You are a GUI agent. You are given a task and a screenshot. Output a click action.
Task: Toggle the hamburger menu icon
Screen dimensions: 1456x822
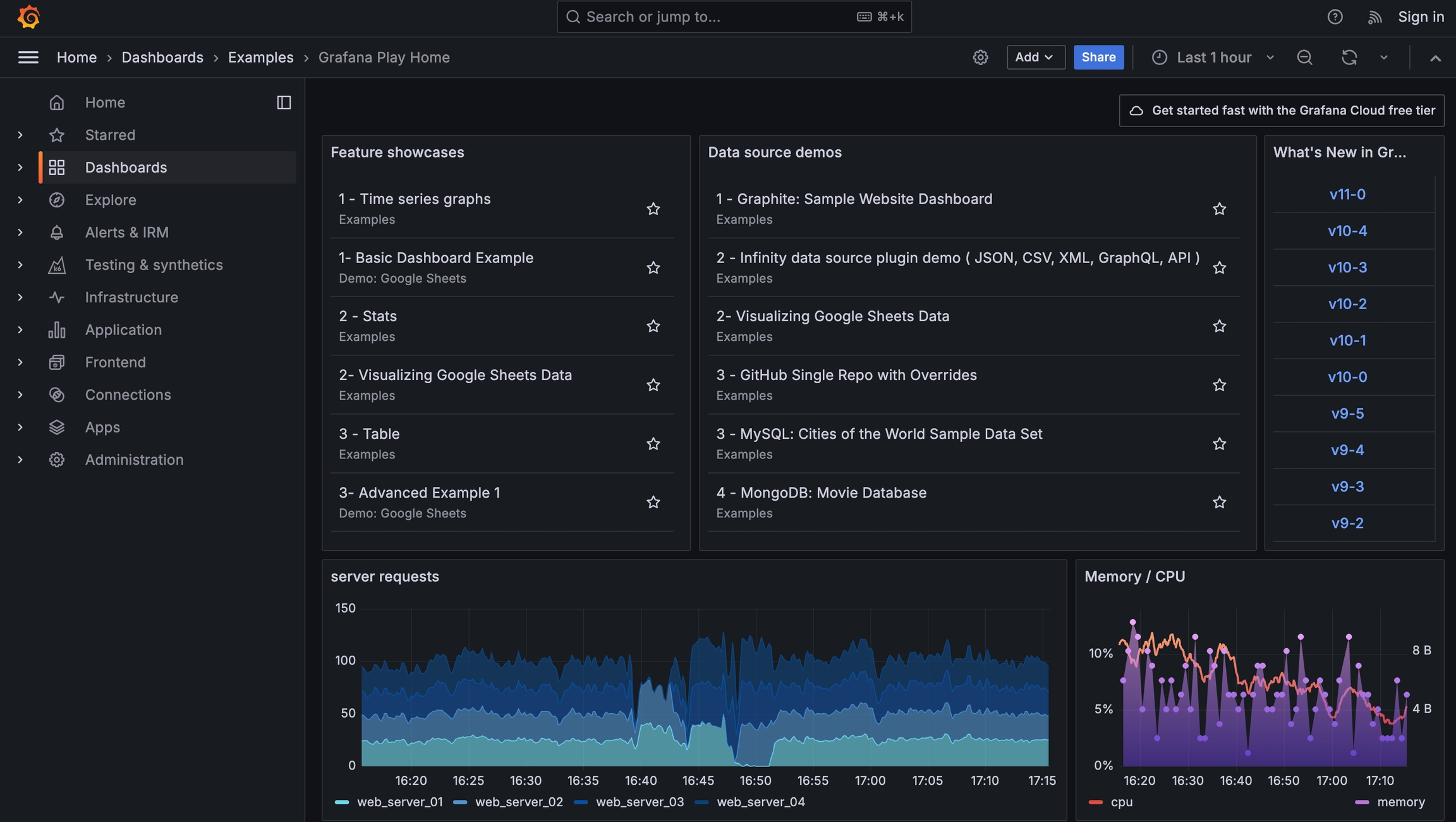[28, 58]
